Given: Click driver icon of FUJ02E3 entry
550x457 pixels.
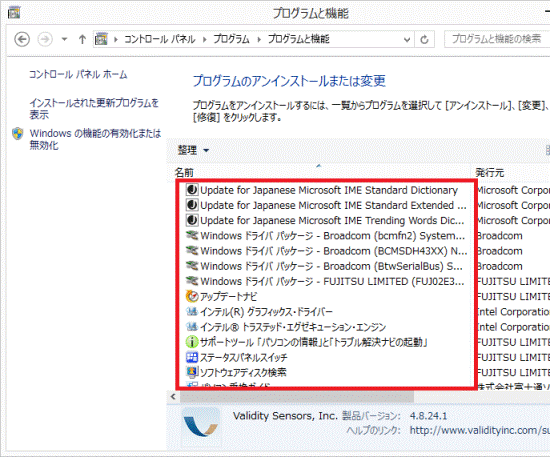Looking at the screenshot, I should pos(192,282).
